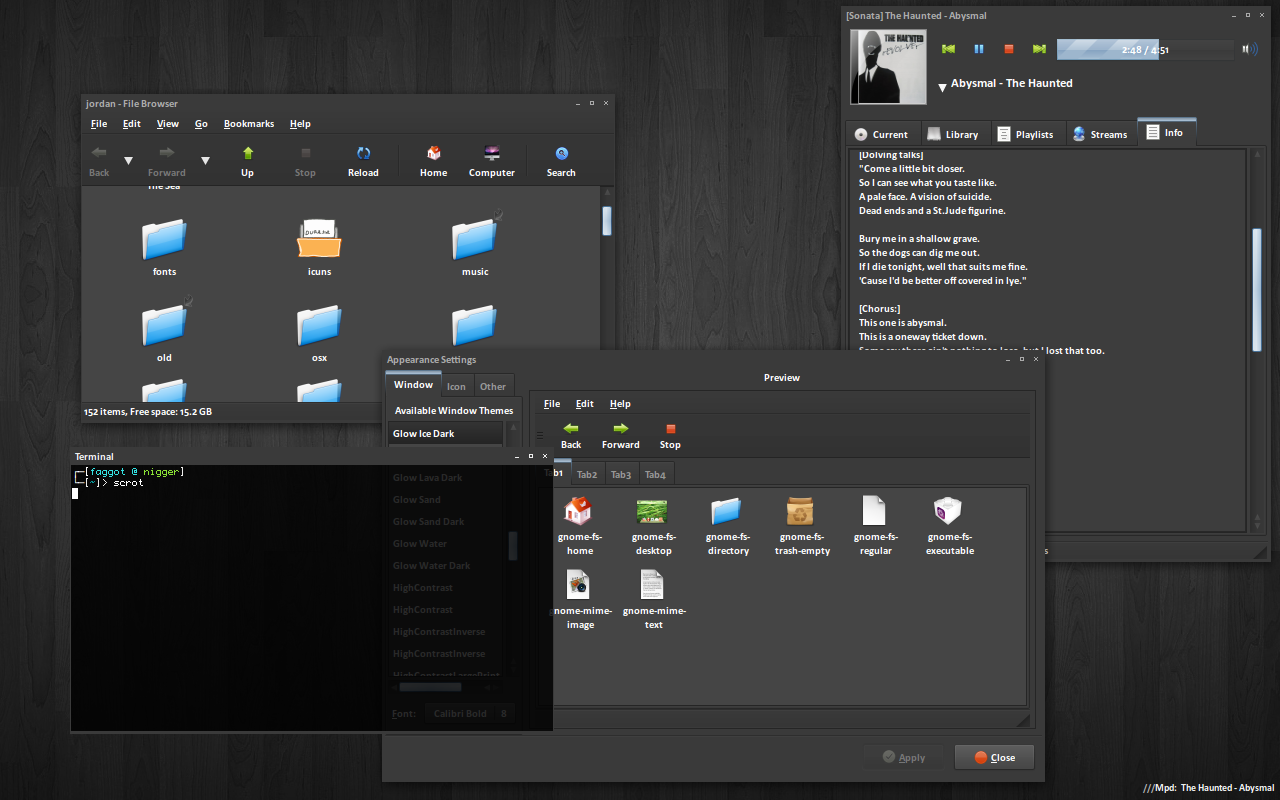Open the Streams tab in Sonata
Viewport: 1280px width, 800px height.
[1100, 134]
